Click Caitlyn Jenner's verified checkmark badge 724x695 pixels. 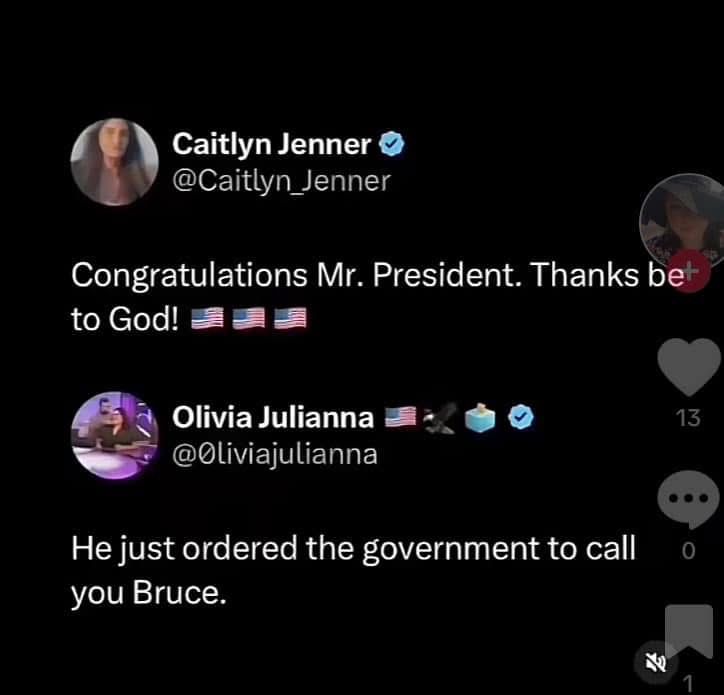point(392,144)
